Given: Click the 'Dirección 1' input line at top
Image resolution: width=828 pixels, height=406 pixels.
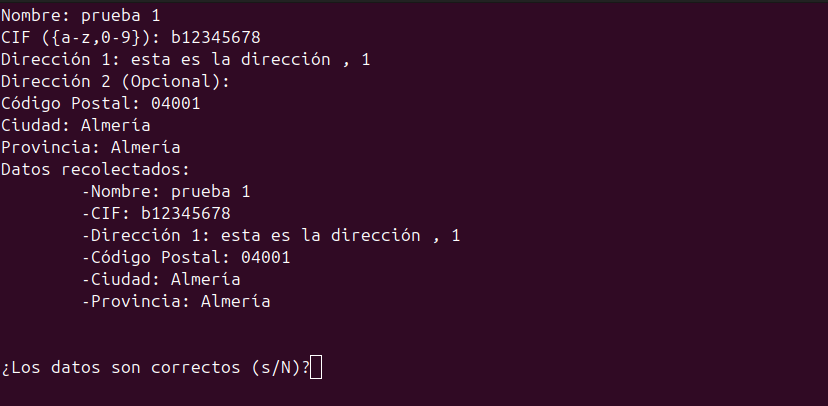Looking at the screenshot, I should [185, 60].
